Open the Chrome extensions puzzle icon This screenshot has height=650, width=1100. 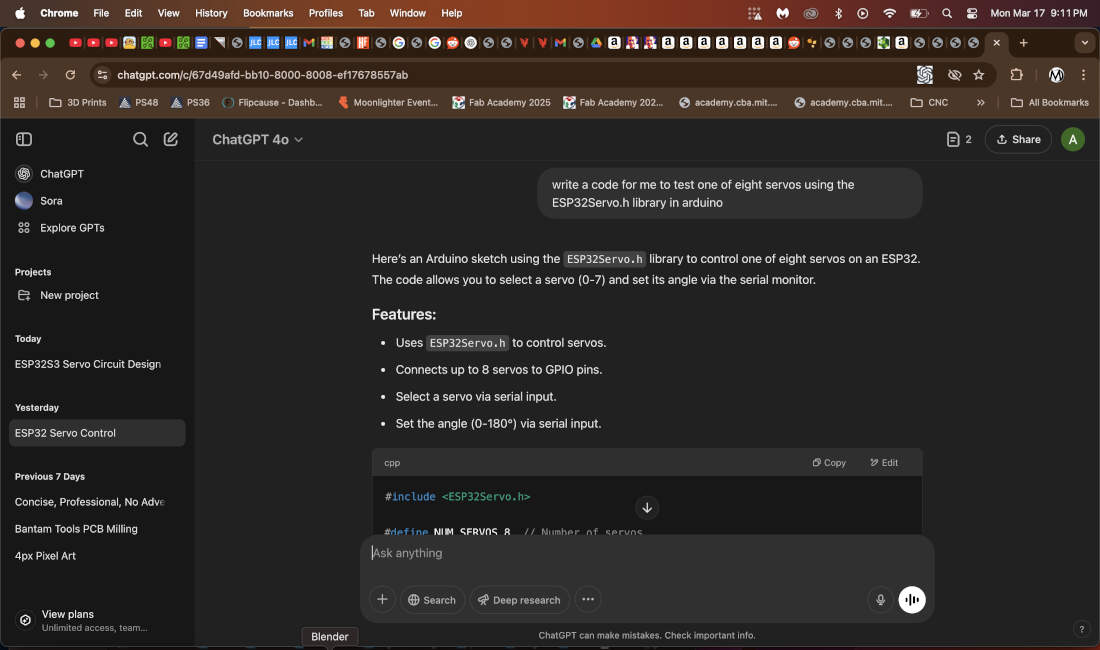pyautogui.click(x=1017, y=75)
